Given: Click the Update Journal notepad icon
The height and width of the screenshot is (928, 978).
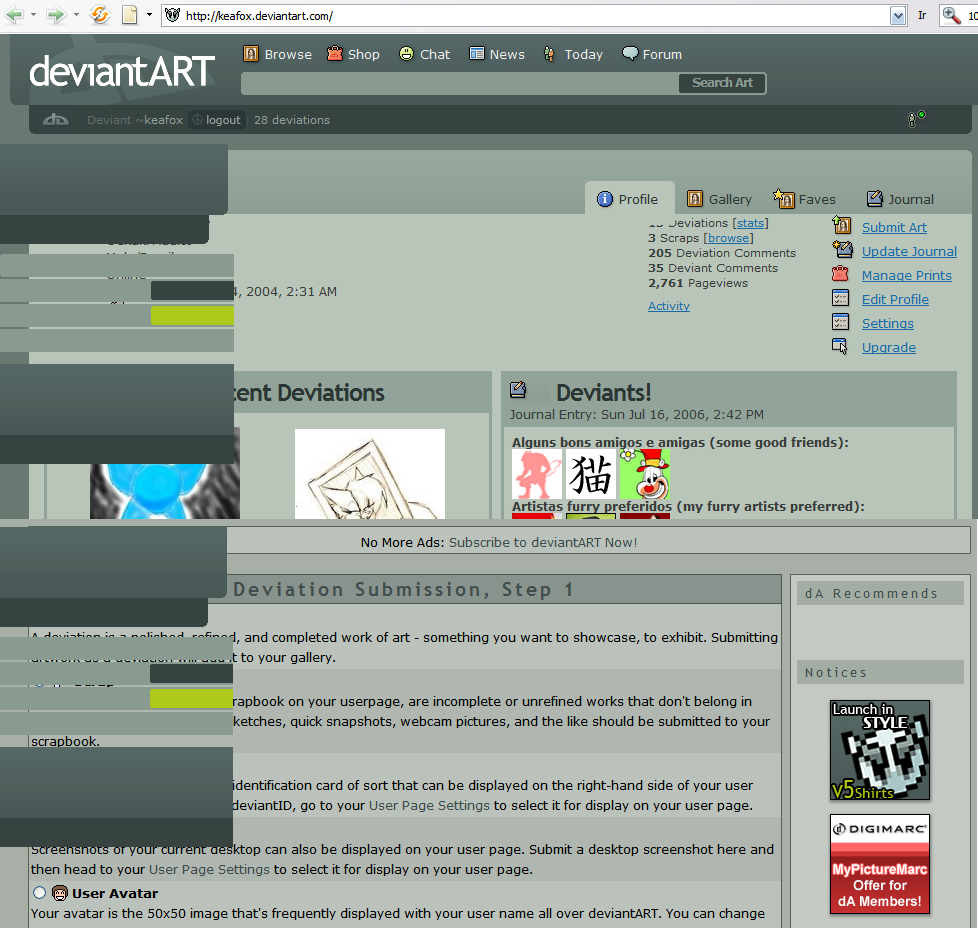Looking at the screenshot, I should [842, 249].
